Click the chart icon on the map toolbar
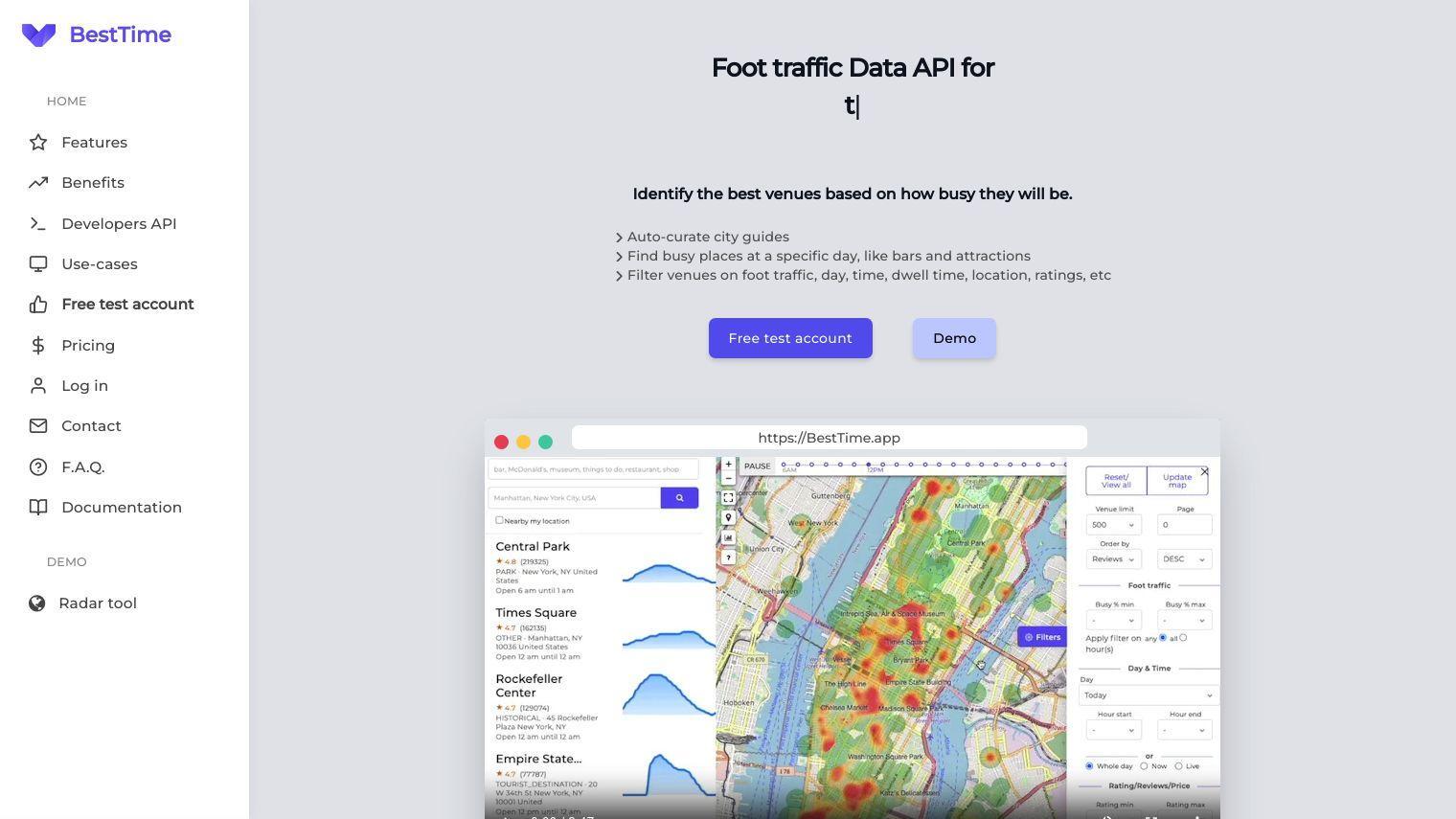Screen dimensions: 1456x819 [x=728, y=537]
